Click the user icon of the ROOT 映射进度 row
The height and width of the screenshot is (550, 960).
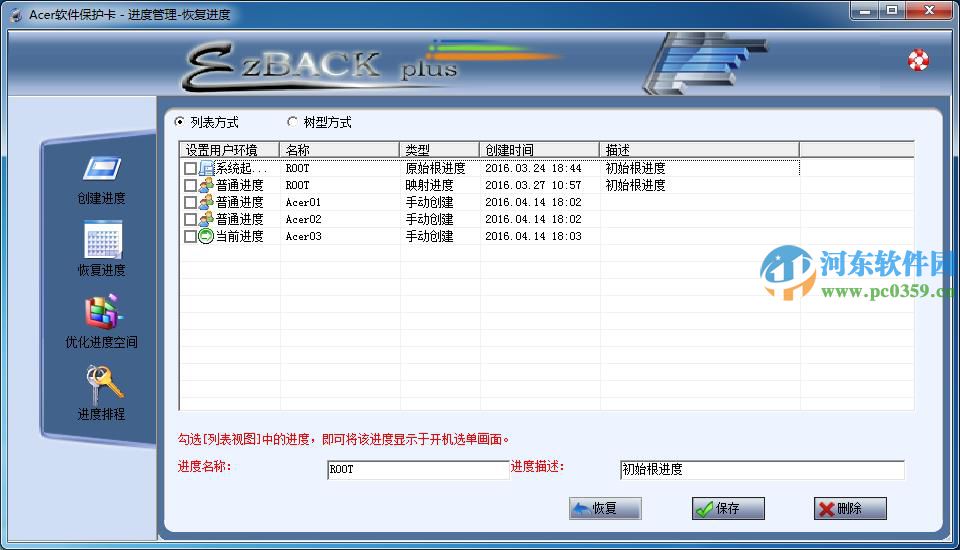206,185
